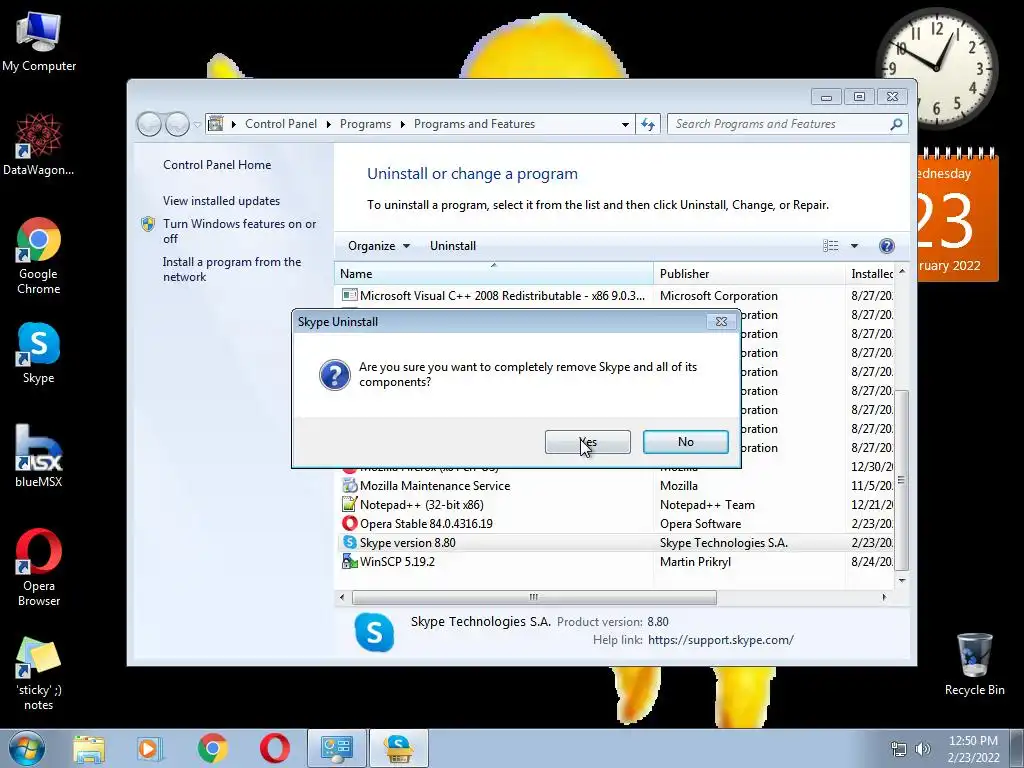The height and width of the screenshot is (768, 1024).
Task: Expand the view options dropdown arrow
Action: pos(854,246)
